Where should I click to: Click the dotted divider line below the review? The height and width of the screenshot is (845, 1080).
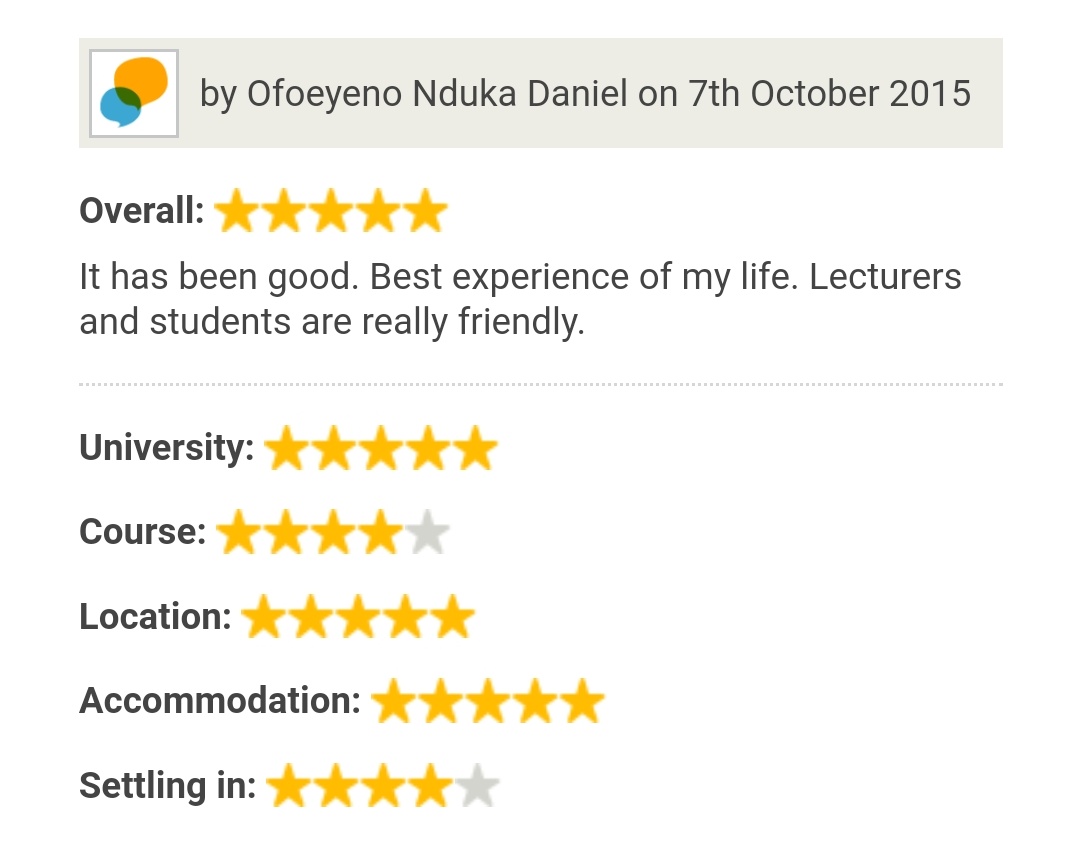[540, 384]
